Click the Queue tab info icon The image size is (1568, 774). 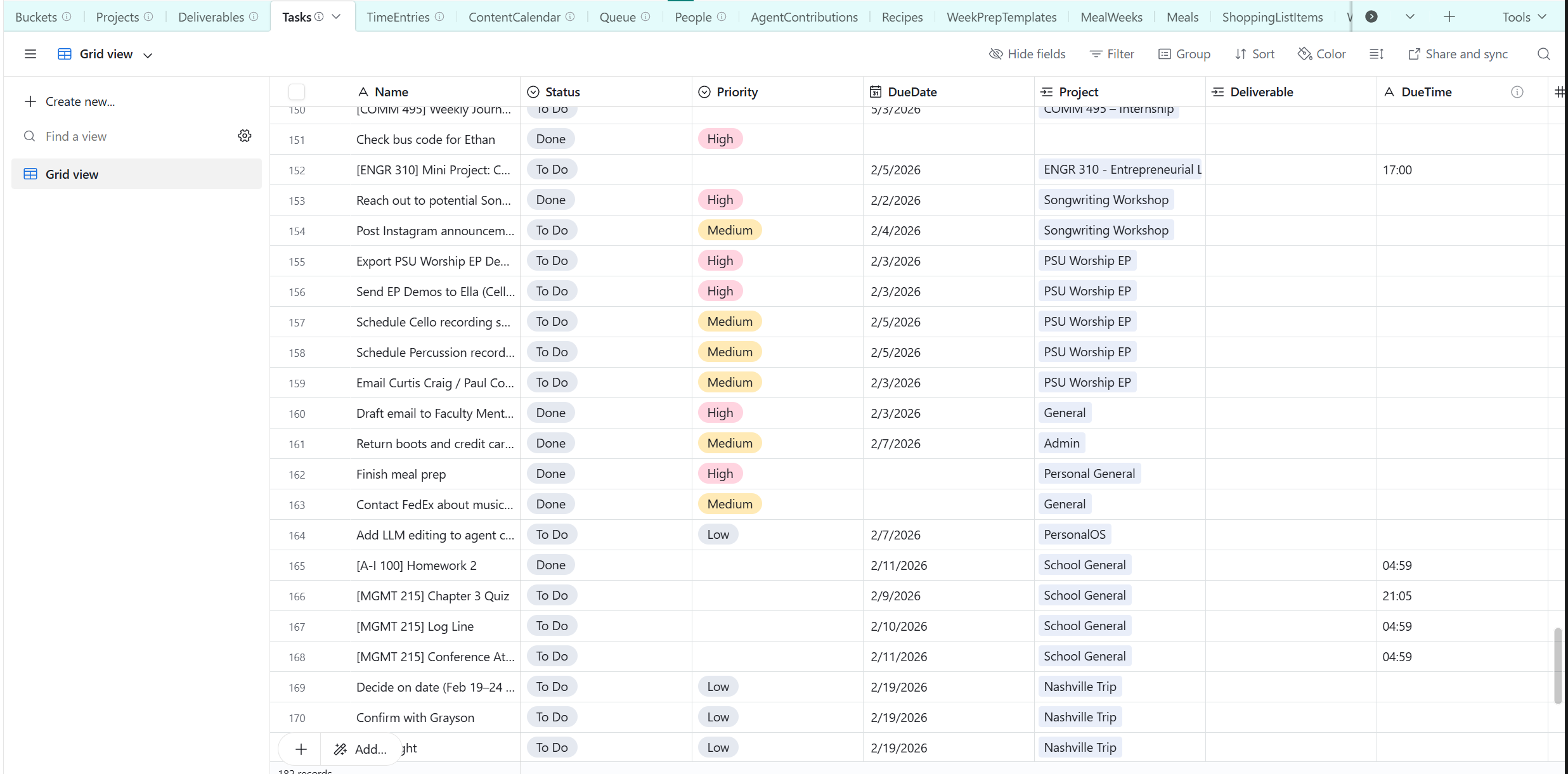pyautogui.click(x=645, y=16)
